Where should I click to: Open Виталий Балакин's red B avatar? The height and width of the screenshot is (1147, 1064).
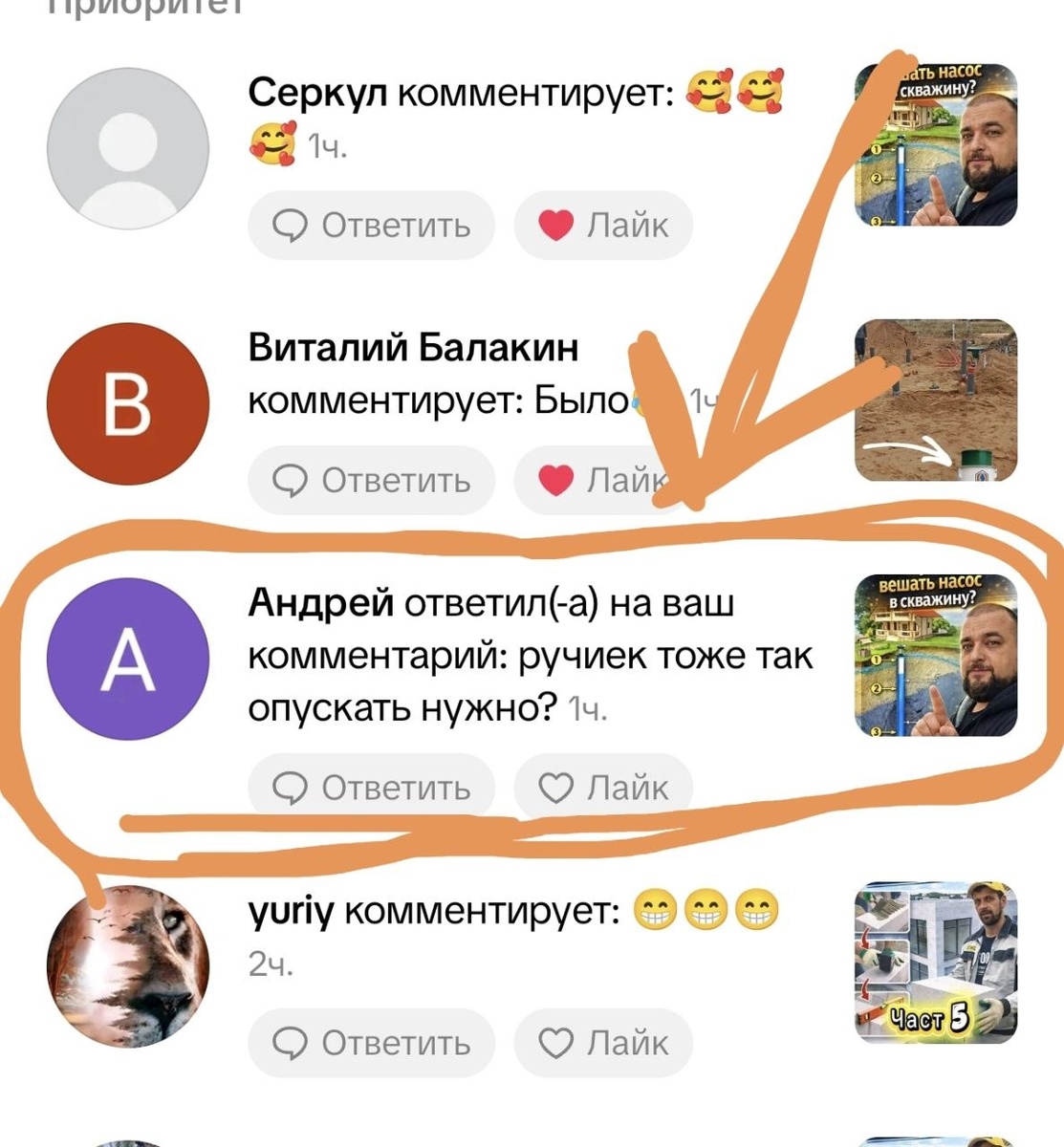[x=128, y=403]
